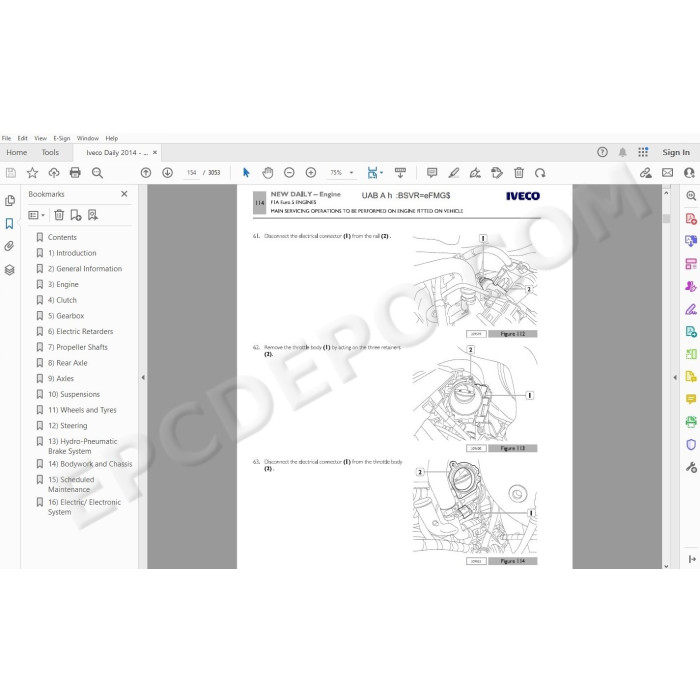Delete selected bookmark trash icon
The width and height of the screenshot is (700, 700).
(59, 215)
